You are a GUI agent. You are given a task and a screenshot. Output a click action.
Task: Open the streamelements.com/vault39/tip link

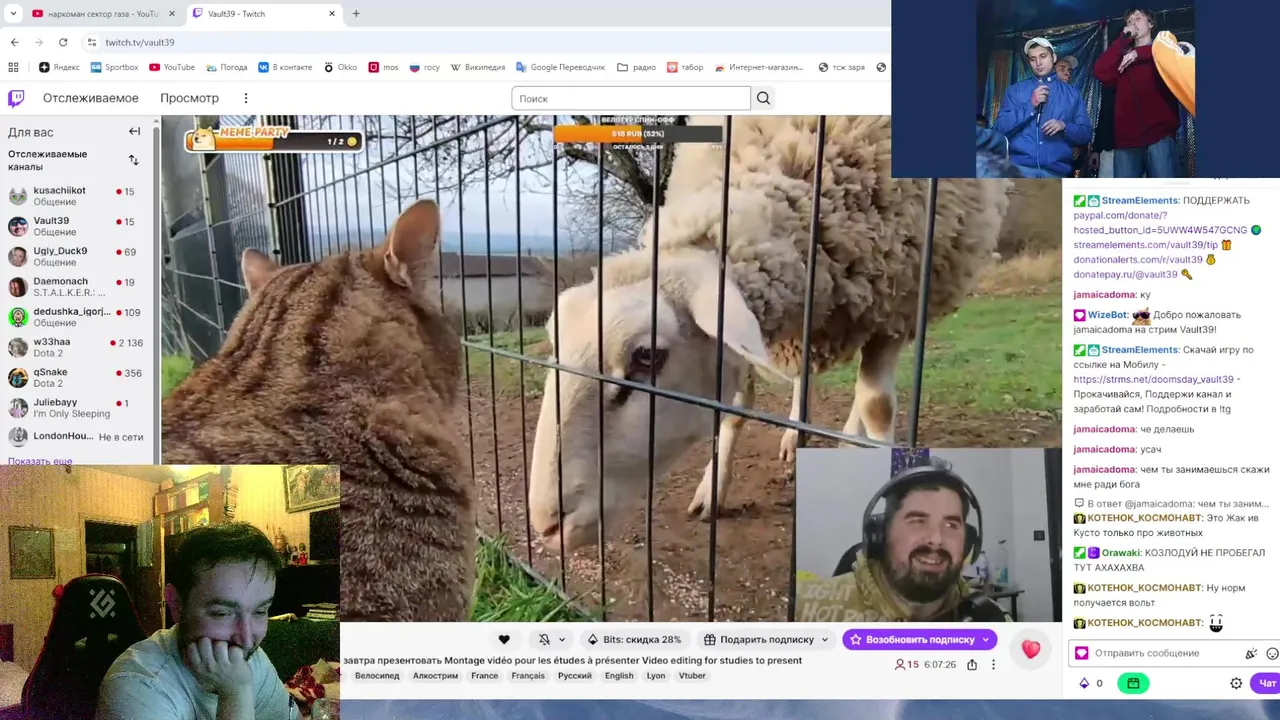click(x=1145, y=245)
